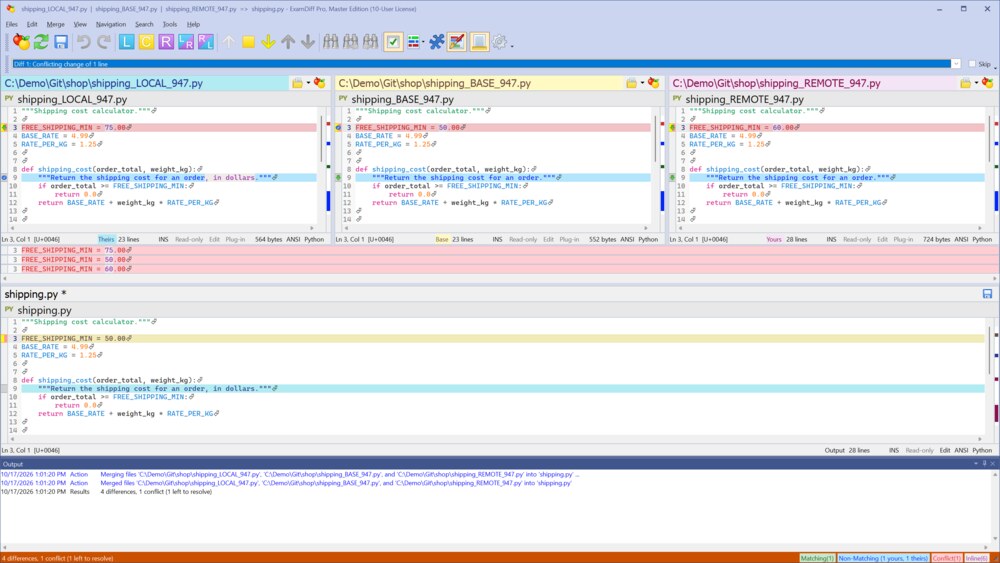Open the Files menu

coord(11,24)
